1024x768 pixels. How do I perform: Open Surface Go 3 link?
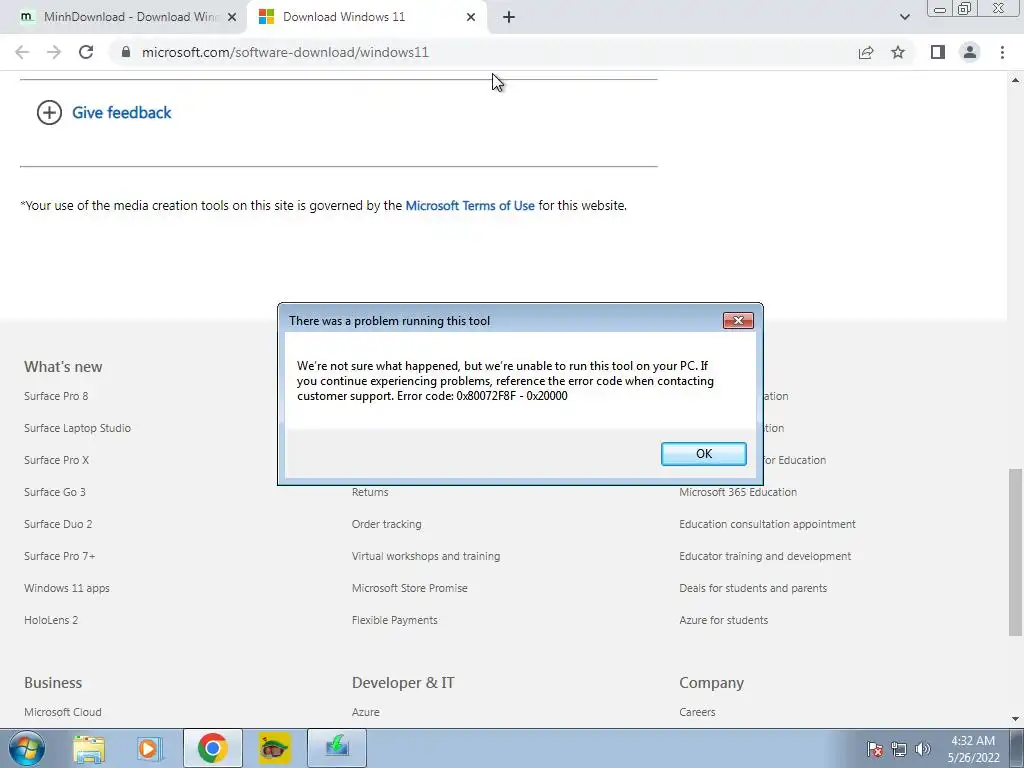pyautogui.click(x=55, y=492)
